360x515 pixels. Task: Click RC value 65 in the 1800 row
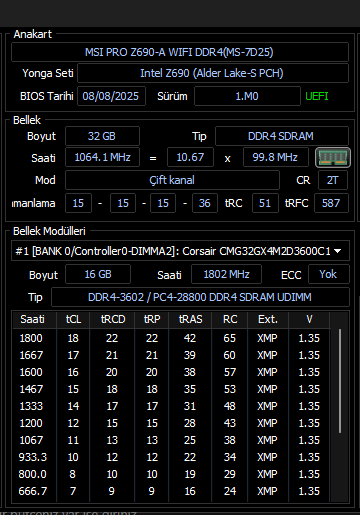(x=230, y=338)
